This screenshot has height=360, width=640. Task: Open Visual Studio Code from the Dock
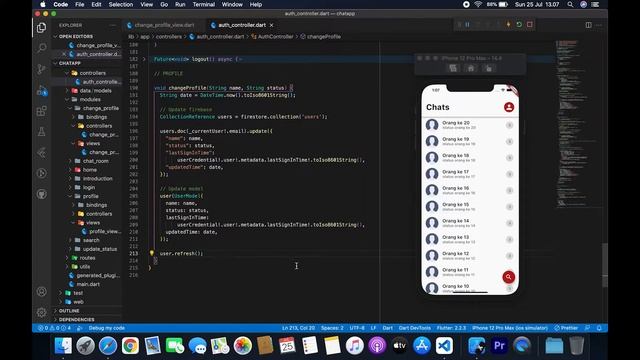tap(444, 346)
